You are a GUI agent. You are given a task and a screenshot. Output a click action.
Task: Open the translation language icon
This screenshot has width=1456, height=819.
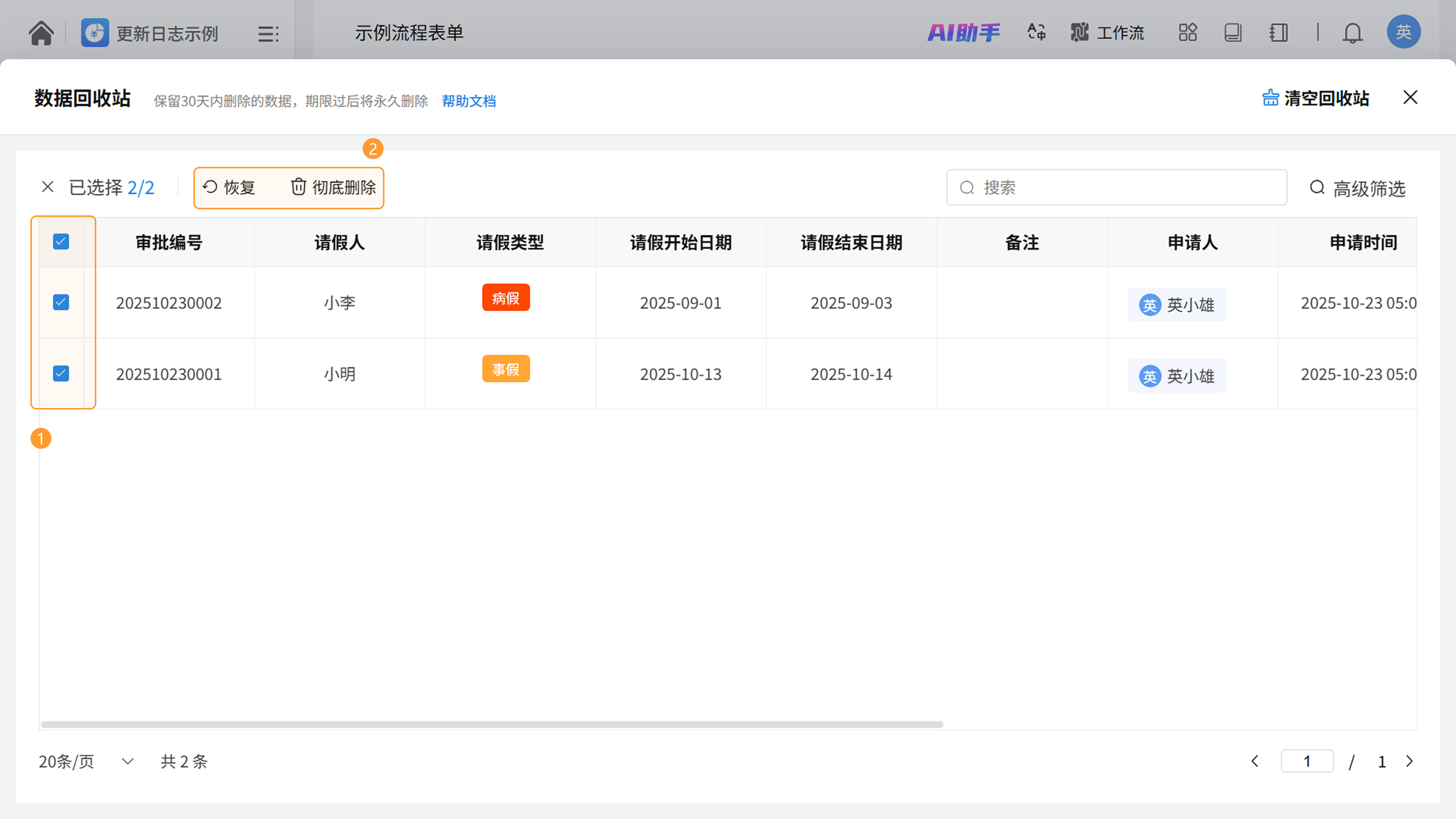1036,31
